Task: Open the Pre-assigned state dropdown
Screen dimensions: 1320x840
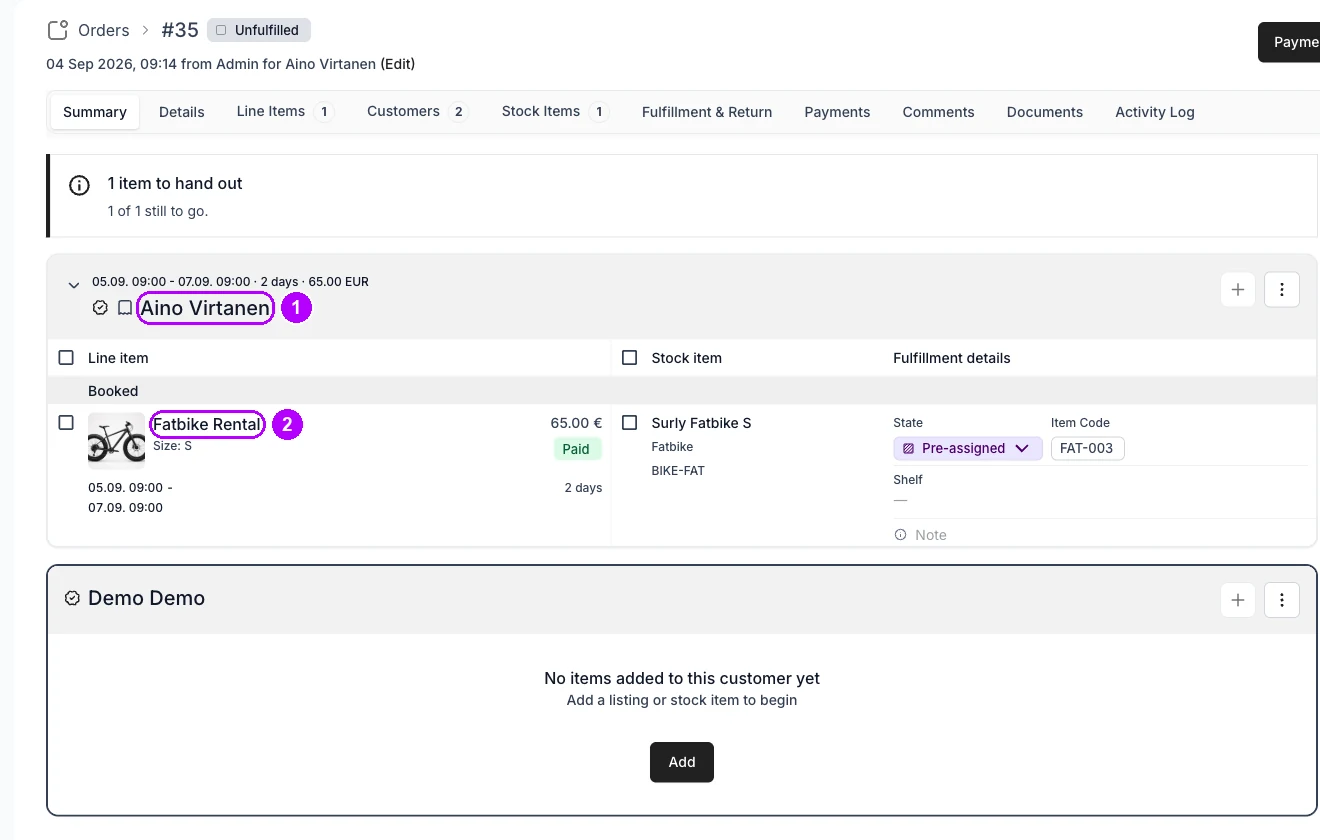Action: click(x=968, y=448)
